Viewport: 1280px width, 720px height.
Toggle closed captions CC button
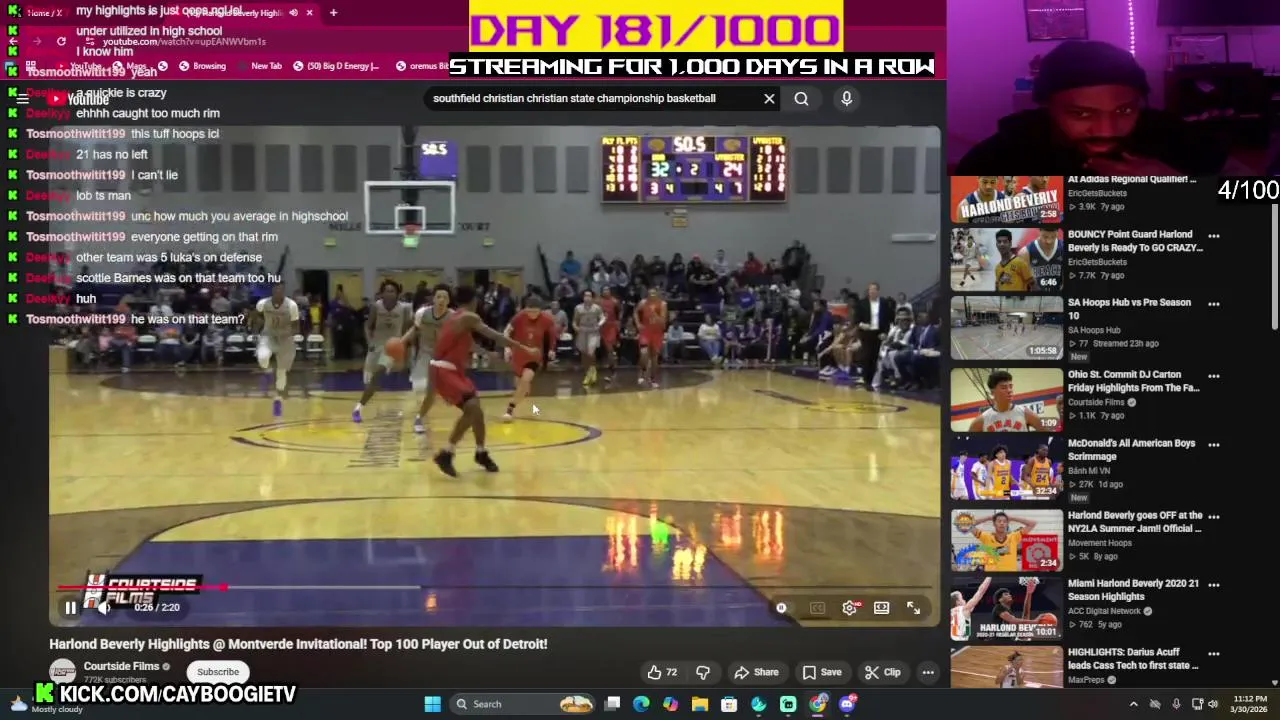pyautogui.click(x=817, y=607)
